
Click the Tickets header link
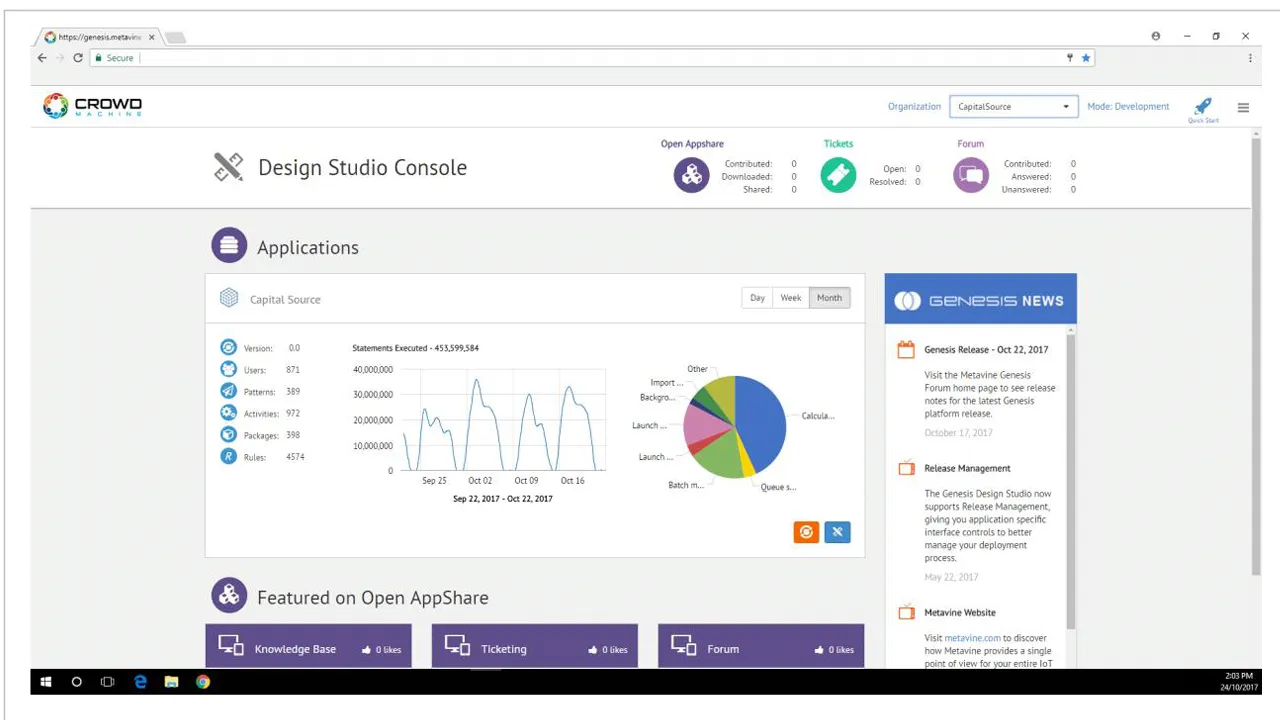click(838, 144)
